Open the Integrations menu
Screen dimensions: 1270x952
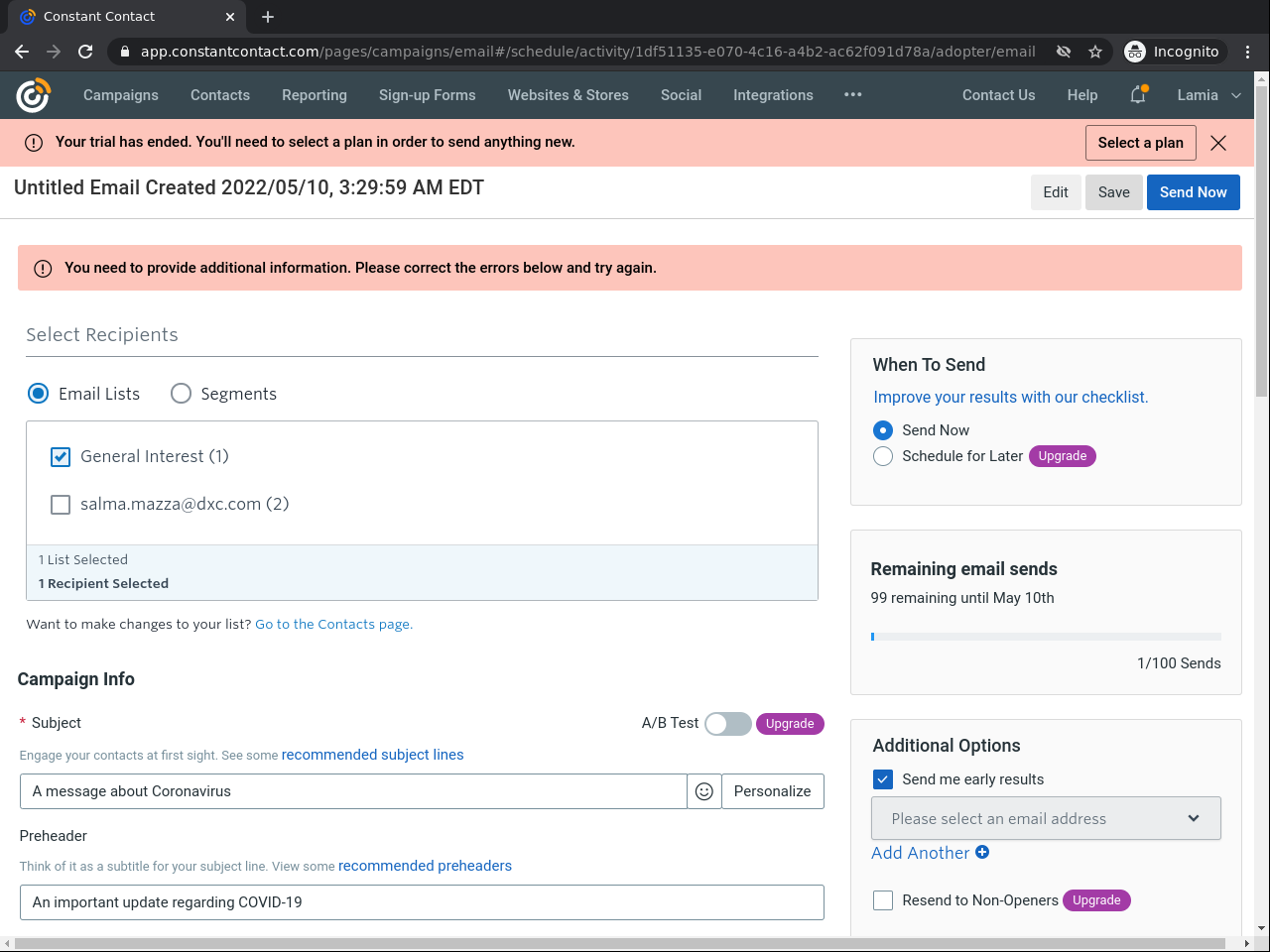[x=773, y=95]
